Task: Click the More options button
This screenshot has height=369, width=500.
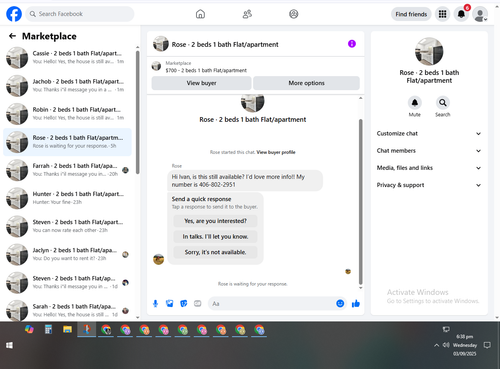Action: pyautogui.click(x=306, y=83)
